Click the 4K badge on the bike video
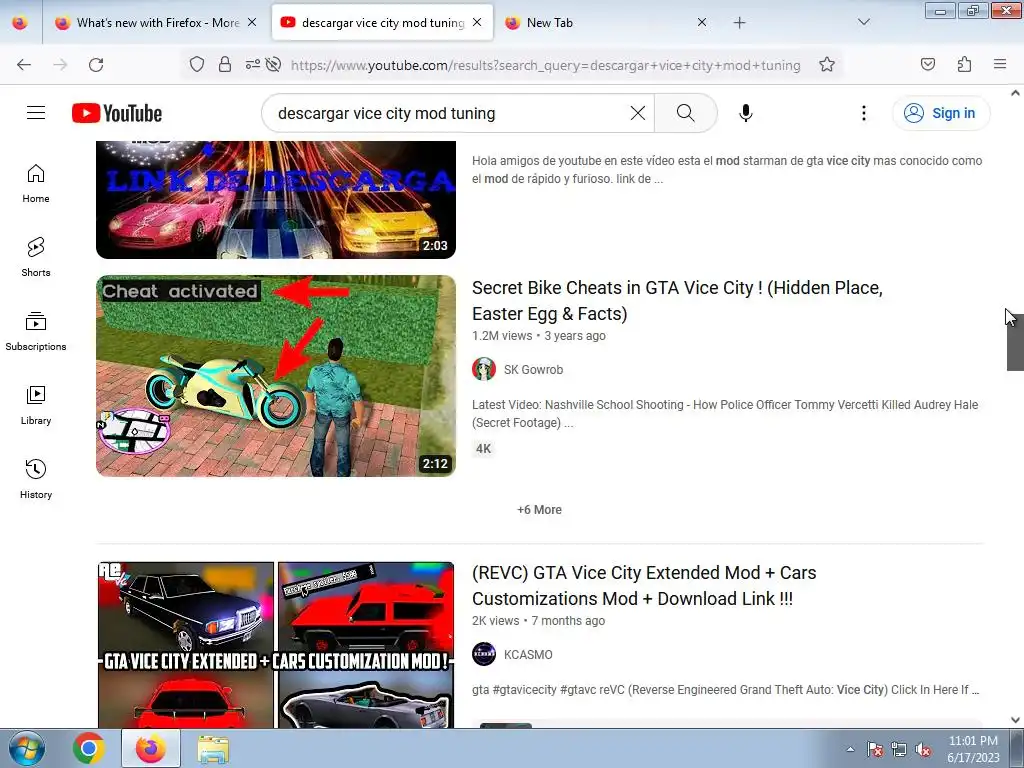The width and height of the screenshot is (1024, 768). (483, 449)
